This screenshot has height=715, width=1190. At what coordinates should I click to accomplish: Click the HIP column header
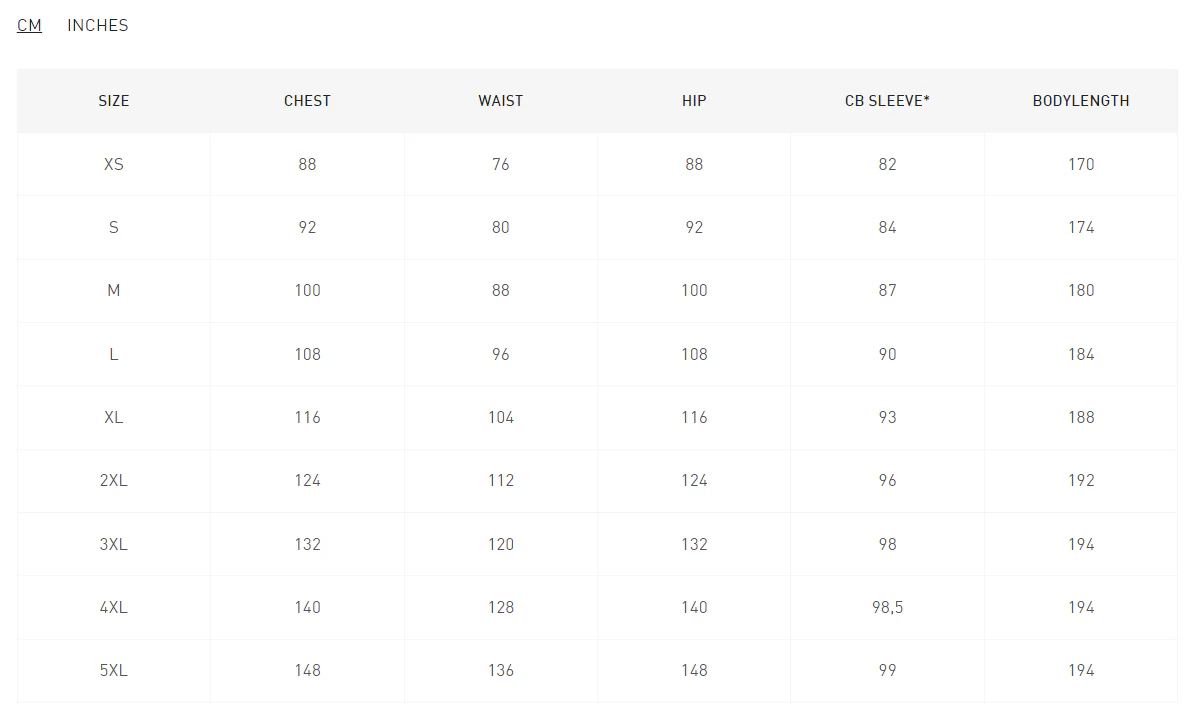[x=694, y=101]
